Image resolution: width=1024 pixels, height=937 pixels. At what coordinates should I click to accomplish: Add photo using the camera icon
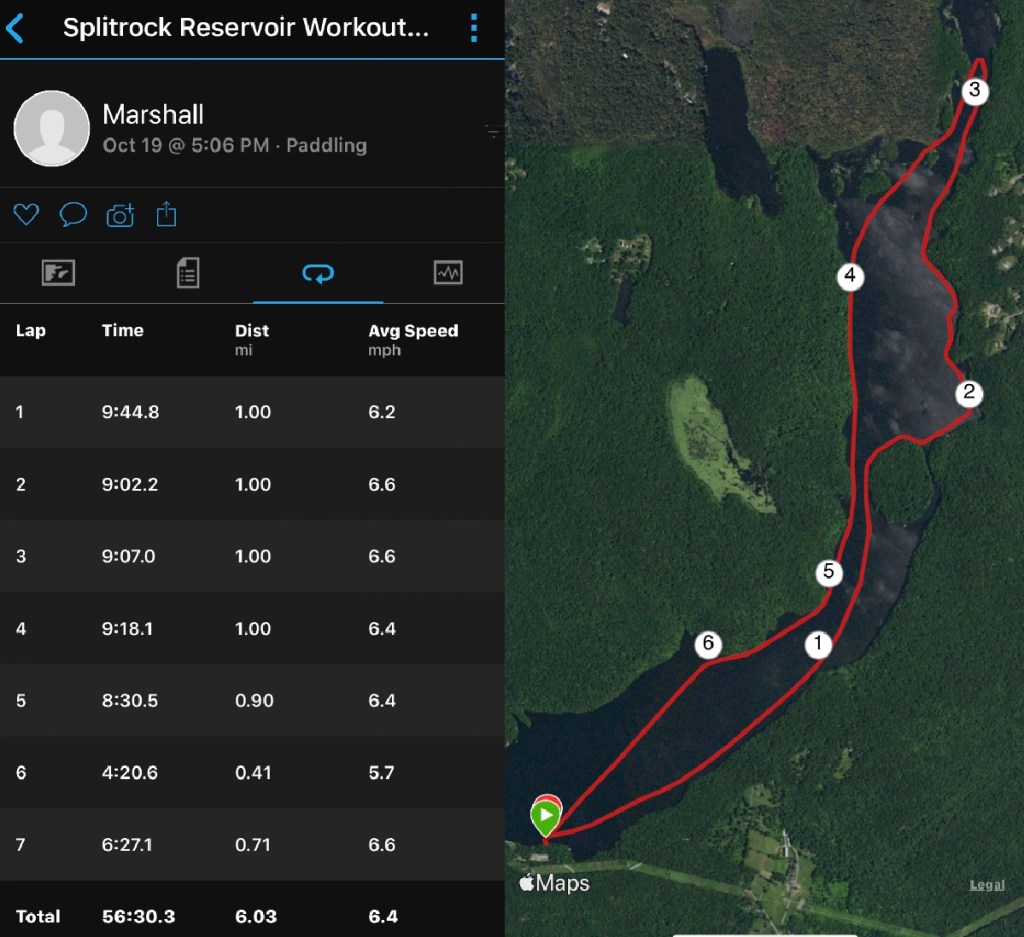(x=120, y=214)
